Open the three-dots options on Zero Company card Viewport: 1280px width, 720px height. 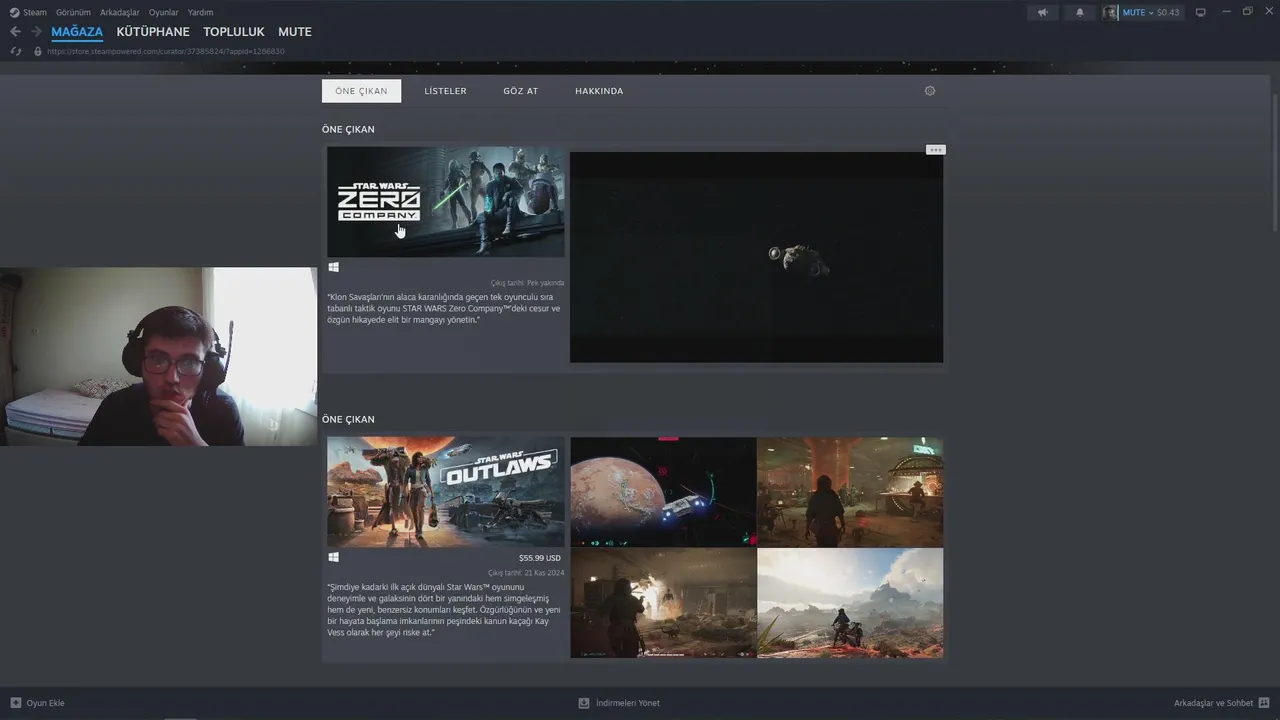[935, 150]
